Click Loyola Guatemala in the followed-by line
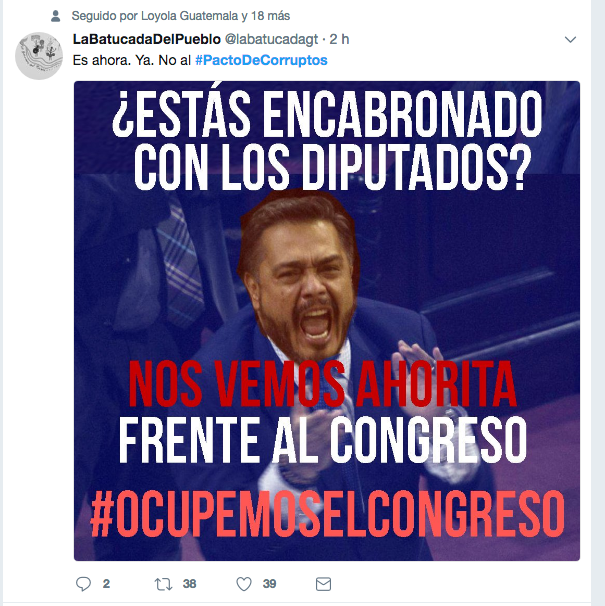Screen dimensions: 605x606 [189, 16]
